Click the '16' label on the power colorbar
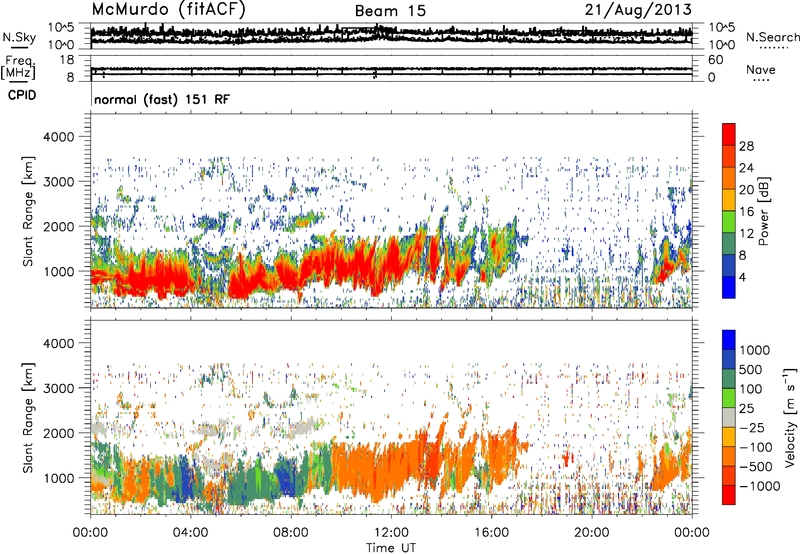Screen dimensions: 800x554 pos(746,212)
